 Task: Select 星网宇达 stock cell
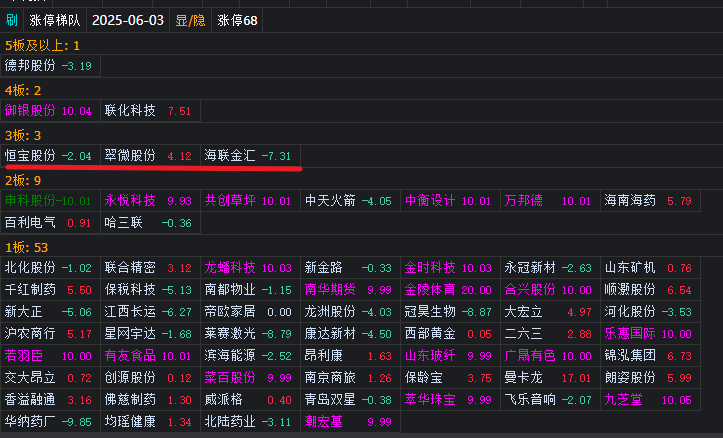pyautogui.click(x=150, y=334)
